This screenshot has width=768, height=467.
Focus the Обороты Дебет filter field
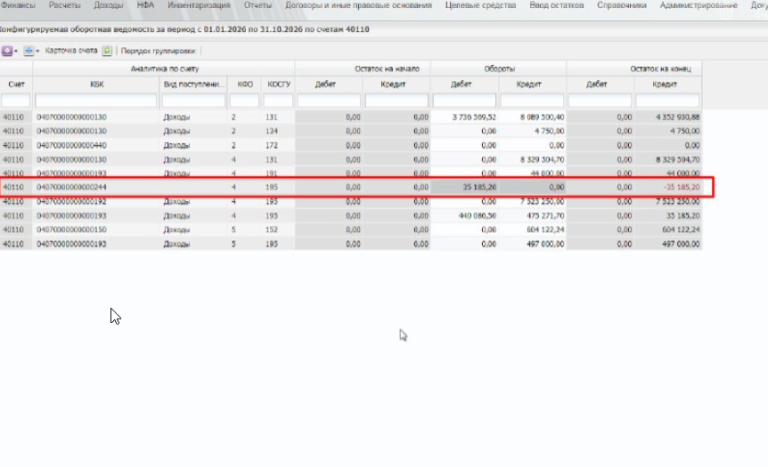(464, 101)
